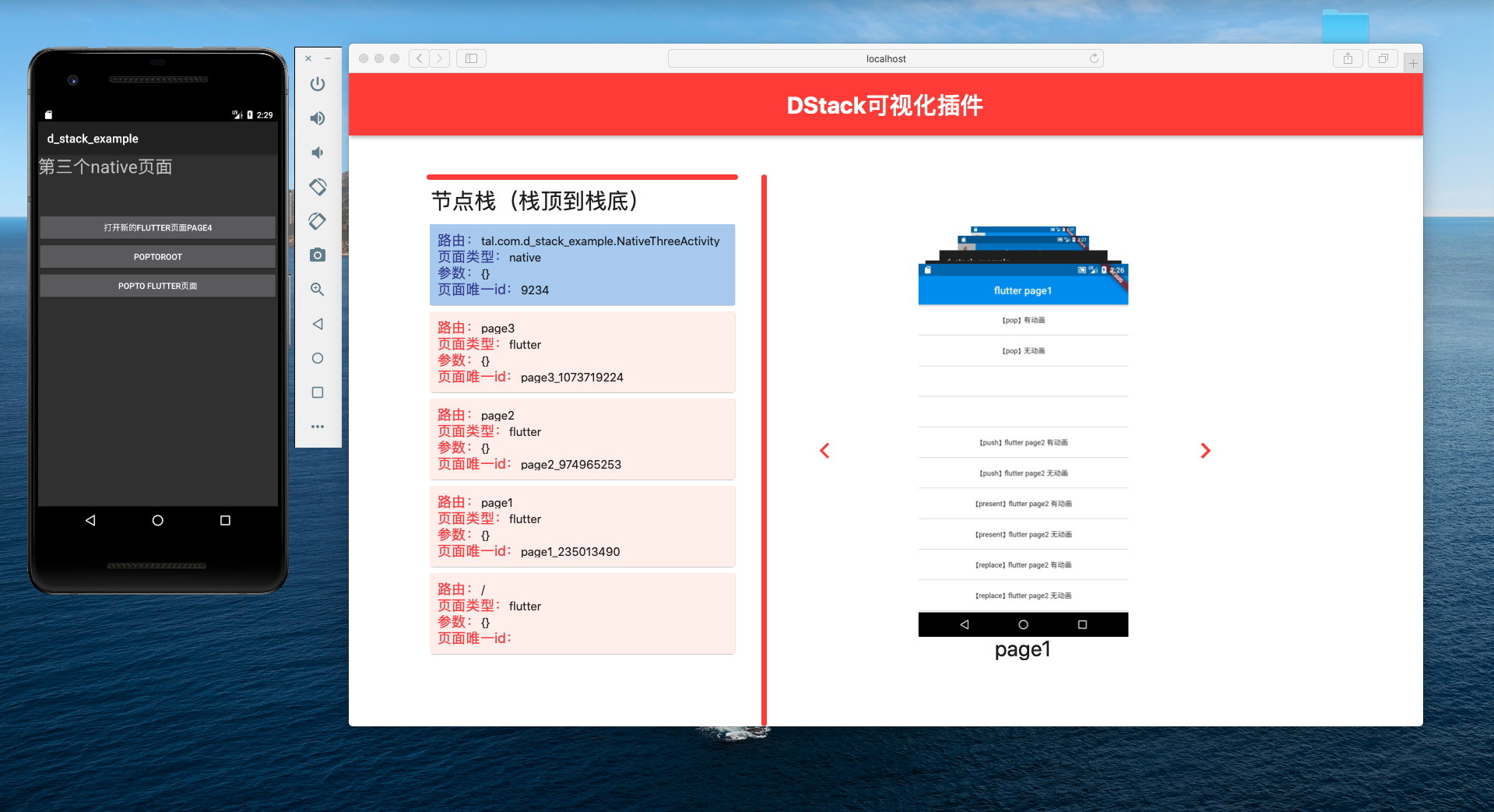Click the 节点栈（栈顶到栈底）heading
Screen dimensions: 1494x812
click(x=536, y=201)
